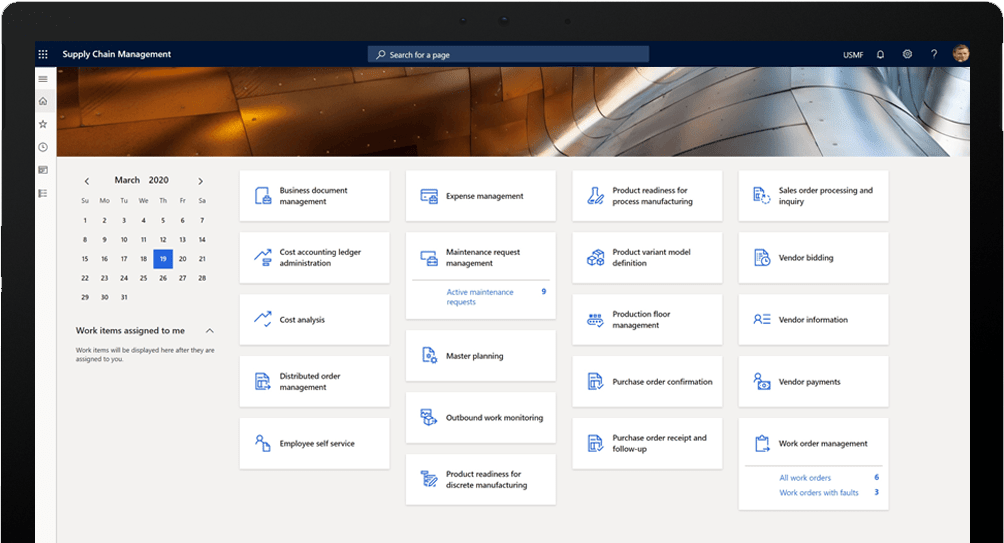This screenshot has width=1004, height=543.
Task: Select March 25 in the calendar
Action: [143, 278]
